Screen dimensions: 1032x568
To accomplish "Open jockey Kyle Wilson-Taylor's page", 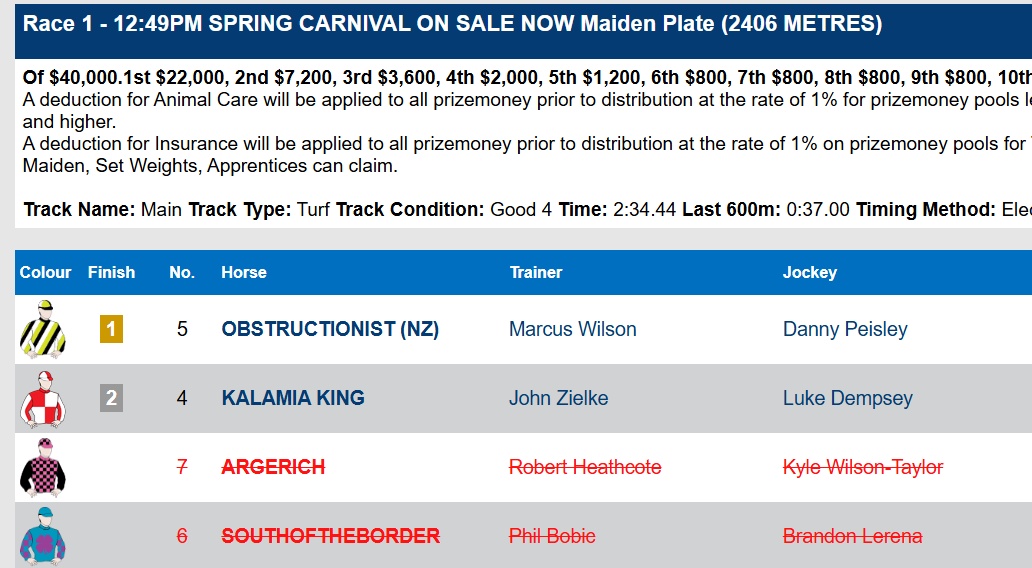I will 862,467.
